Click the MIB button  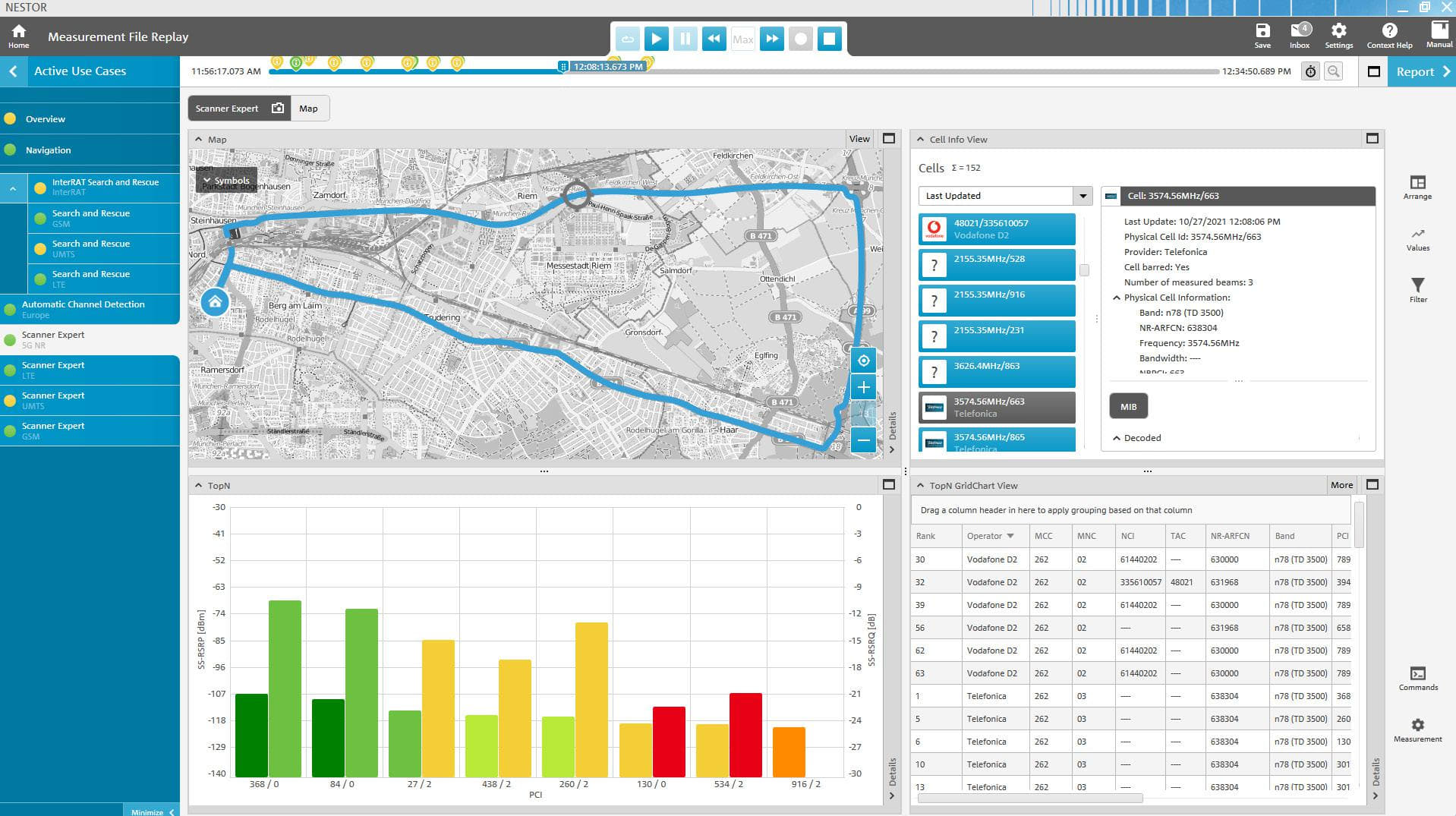[x=1128, y=407]
